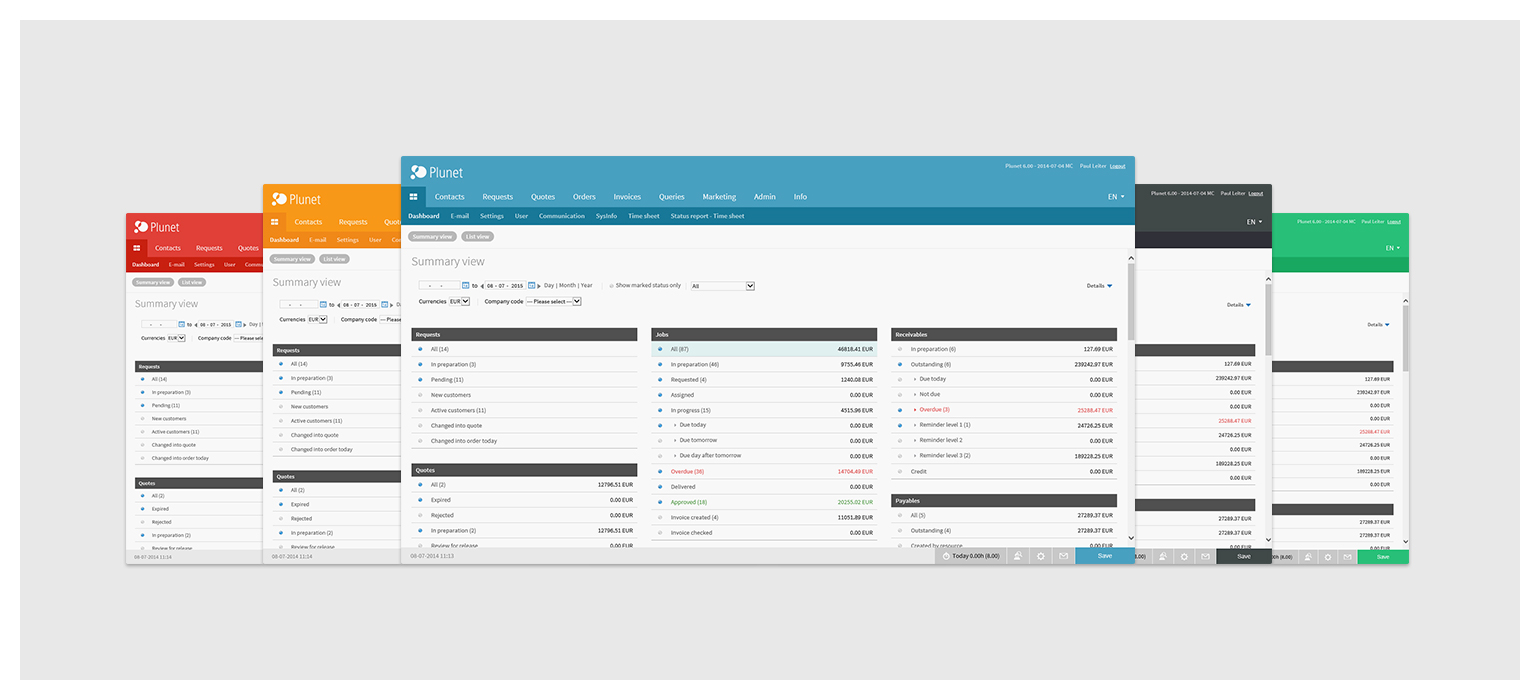
Task: Open the start date calendar picker icon
Action: coord(465,286)
